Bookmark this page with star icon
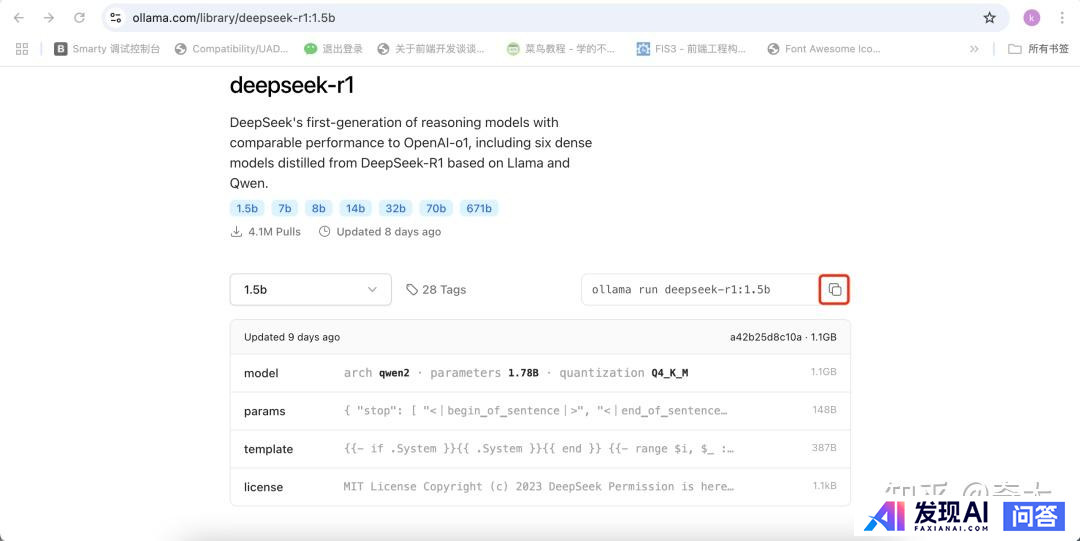The height and width of the screenshot is (541, 1080). click(989, 18)
